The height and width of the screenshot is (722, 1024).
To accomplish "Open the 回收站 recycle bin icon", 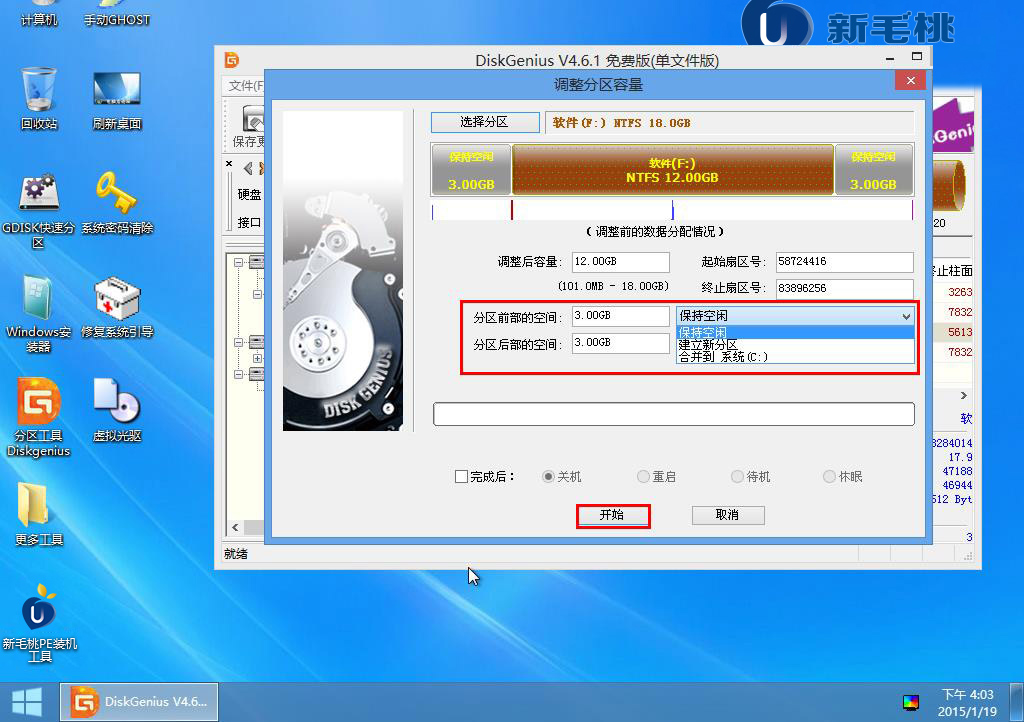I will pos(39,98).
